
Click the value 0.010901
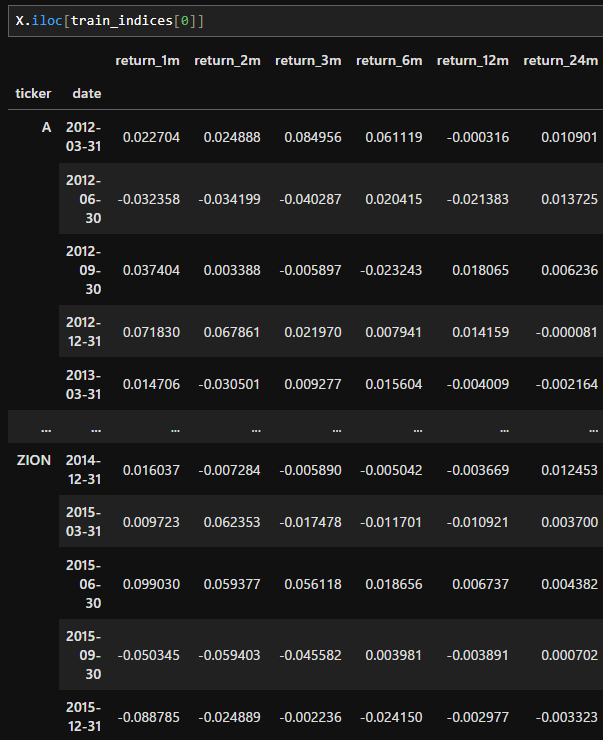tap(569, 137)
